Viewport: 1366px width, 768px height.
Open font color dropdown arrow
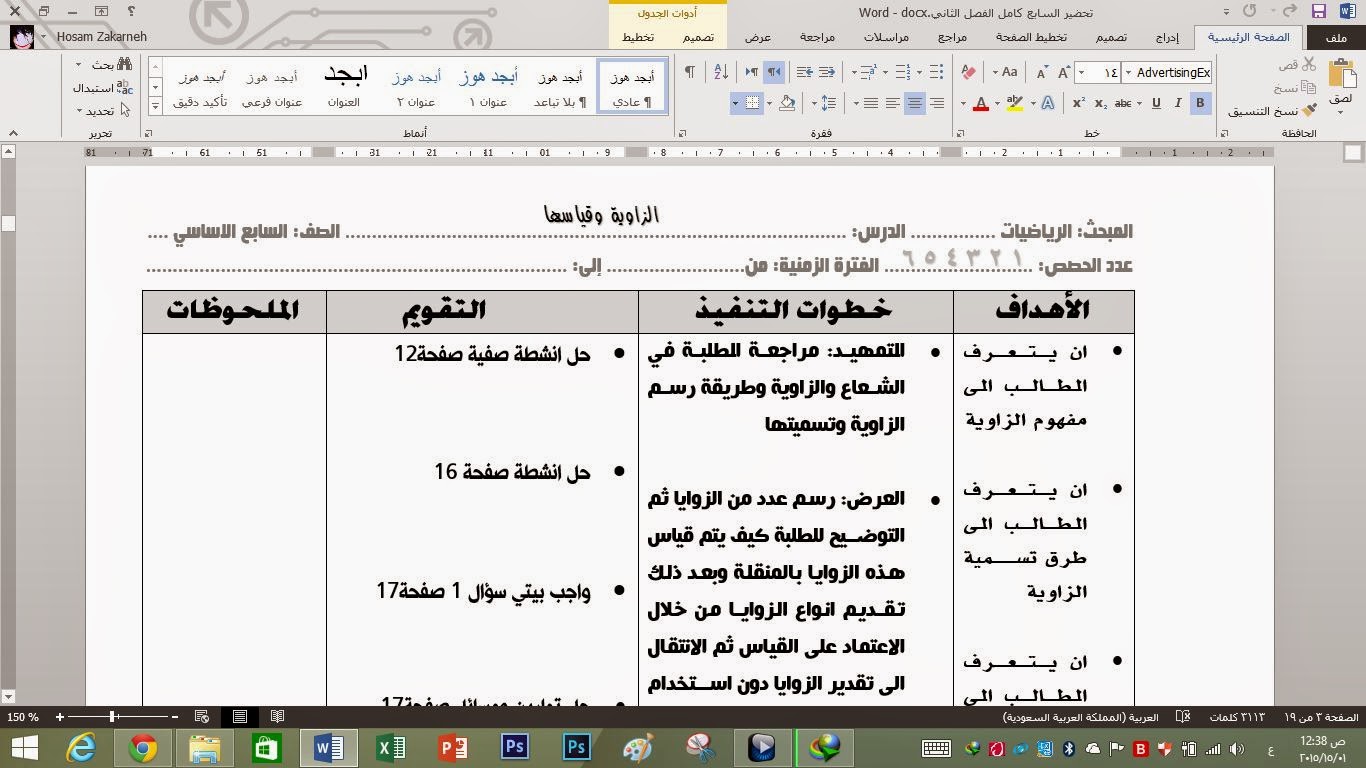click(963, 103)
